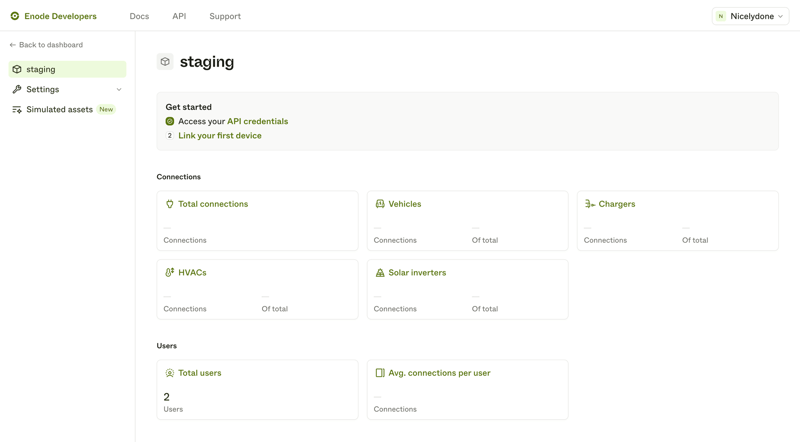Go back to dashboard
This screenshot has width=800, height=442.
pyautogui.click(x=46, y=45)
